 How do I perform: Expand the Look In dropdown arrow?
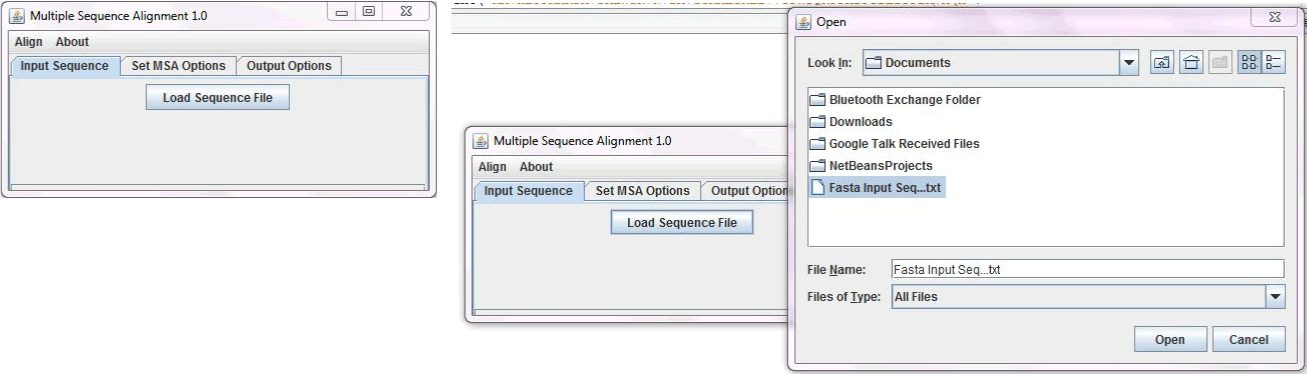[x=1130, y=63]
